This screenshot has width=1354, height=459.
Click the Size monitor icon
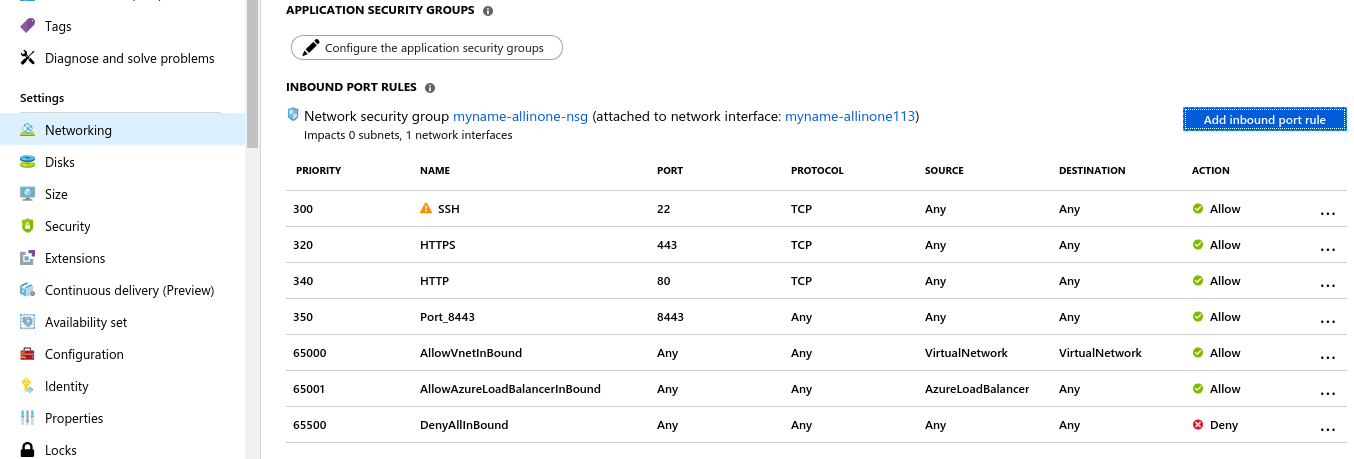tap(27, 194)
